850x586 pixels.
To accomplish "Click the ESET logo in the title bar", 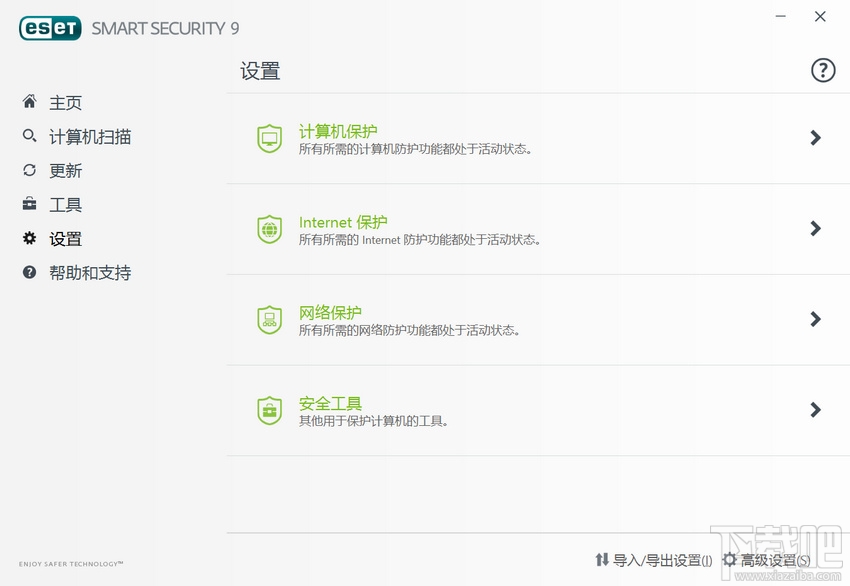I will [x=49, y=28].
